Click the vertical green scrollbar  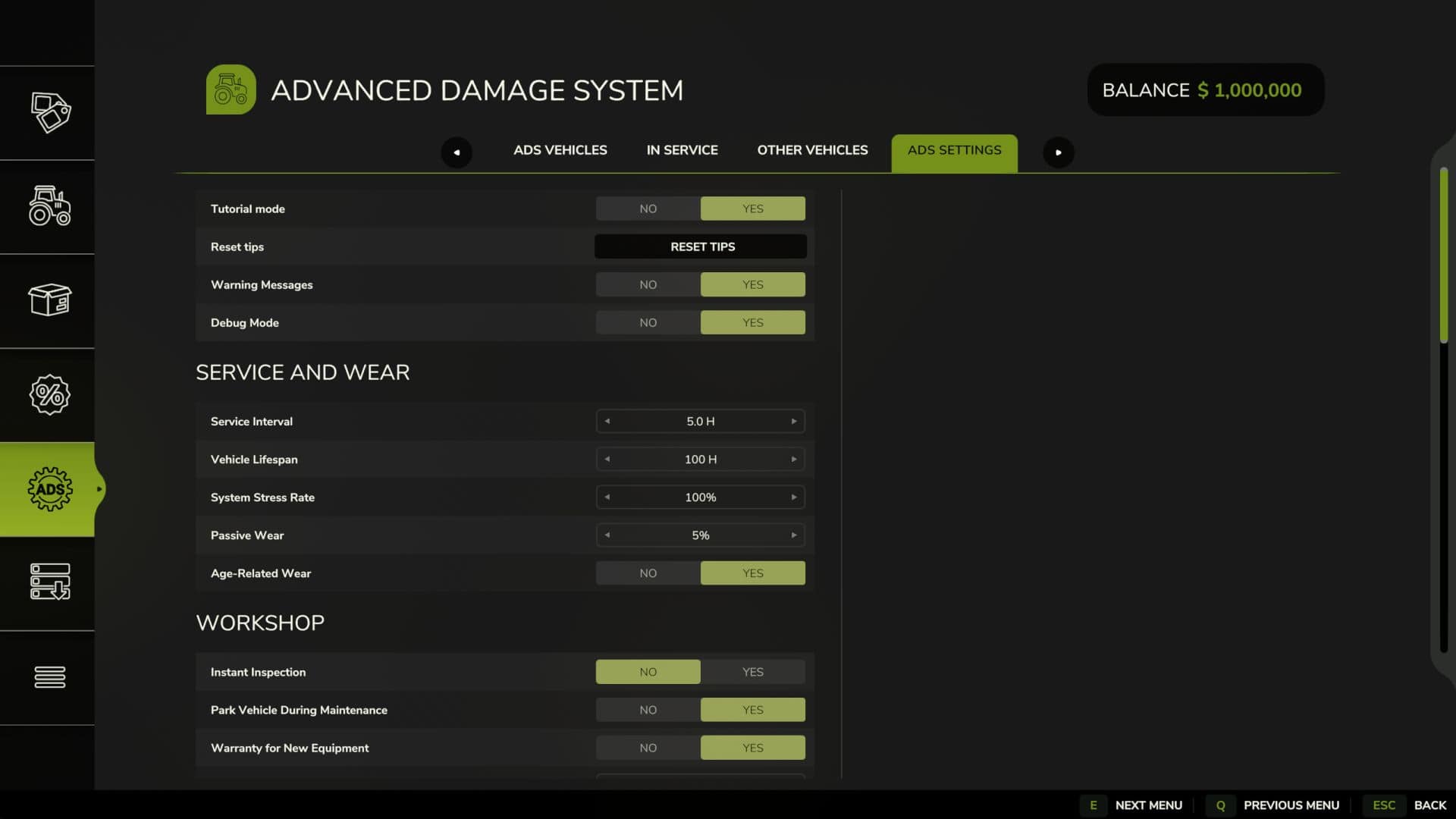tap(1443, 254)
